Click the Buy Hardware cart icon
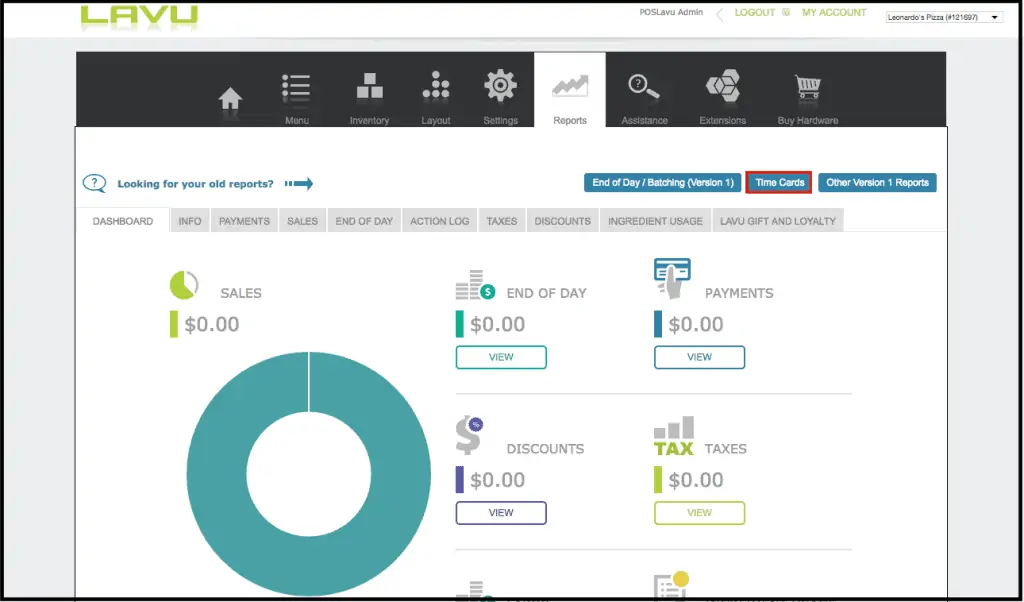This screenshot has width=1024, height=602. coord(807,90)
